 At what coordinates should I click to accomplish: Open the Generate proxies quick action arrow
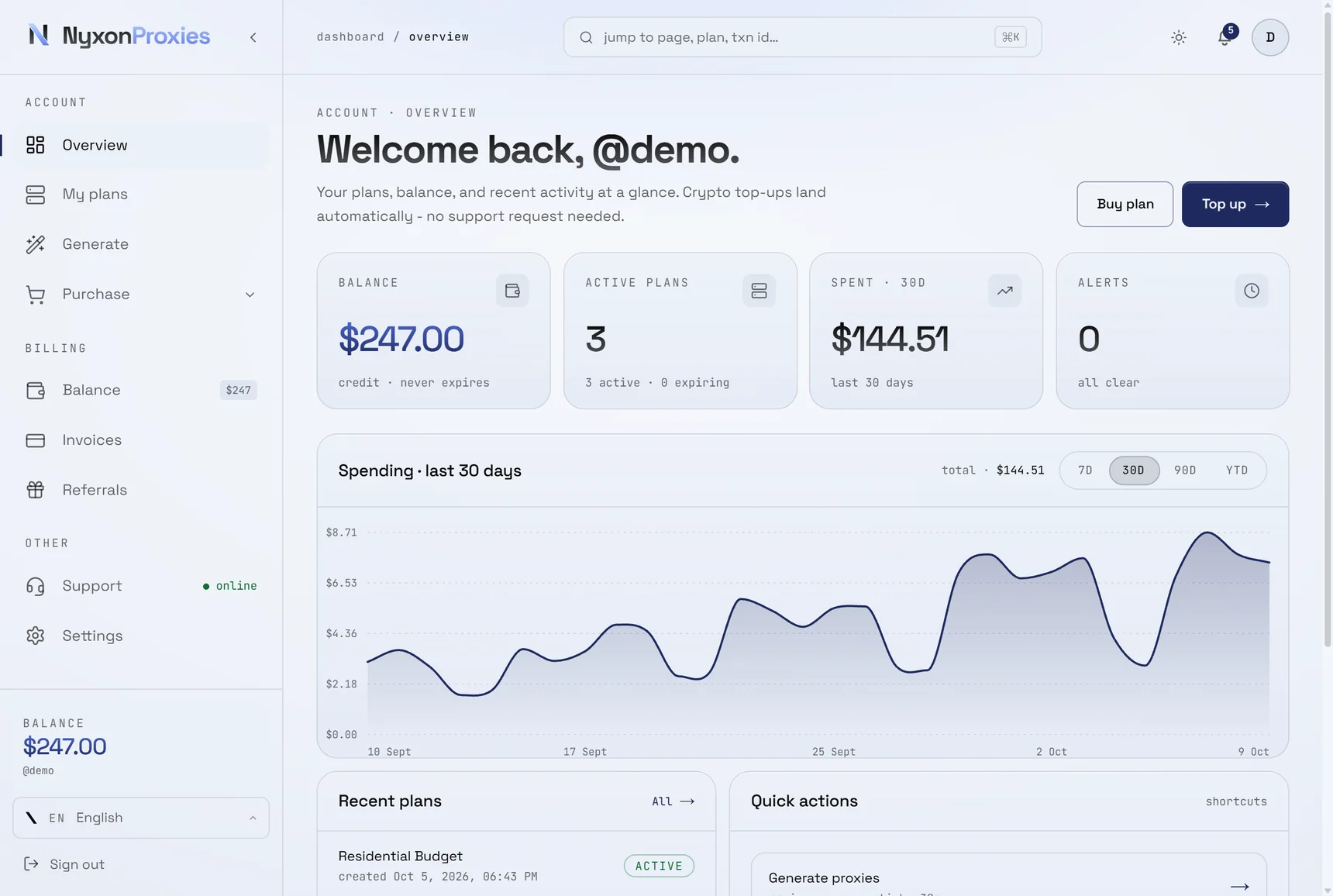point(1239,885)
